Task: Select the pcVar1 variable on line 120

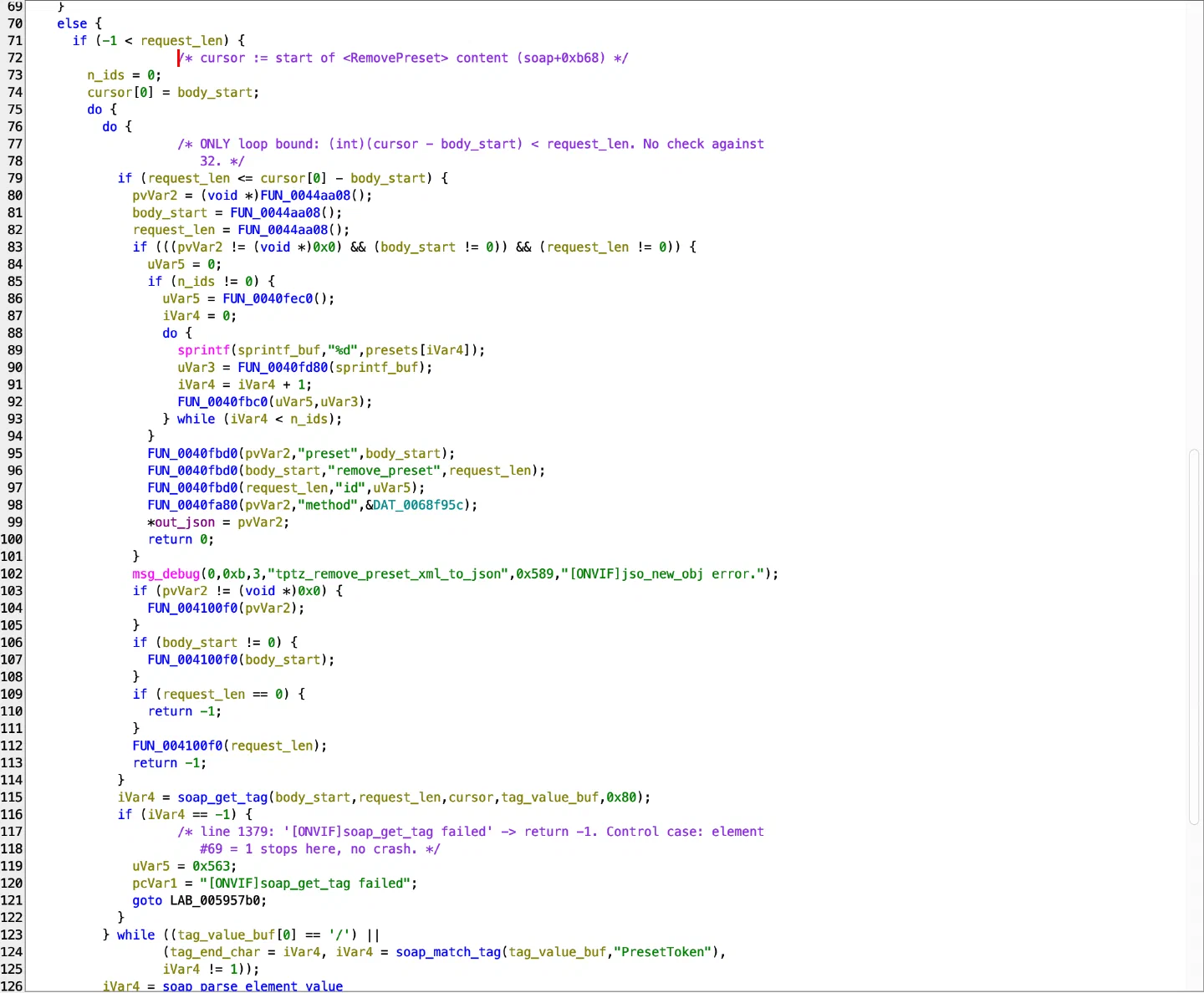Action: click(x=155, y=884)
